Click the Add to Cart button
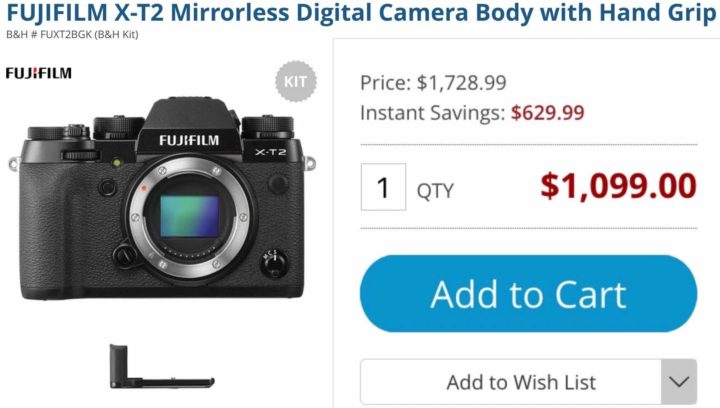This screenshot has height=408, width=720. (528, 294)
